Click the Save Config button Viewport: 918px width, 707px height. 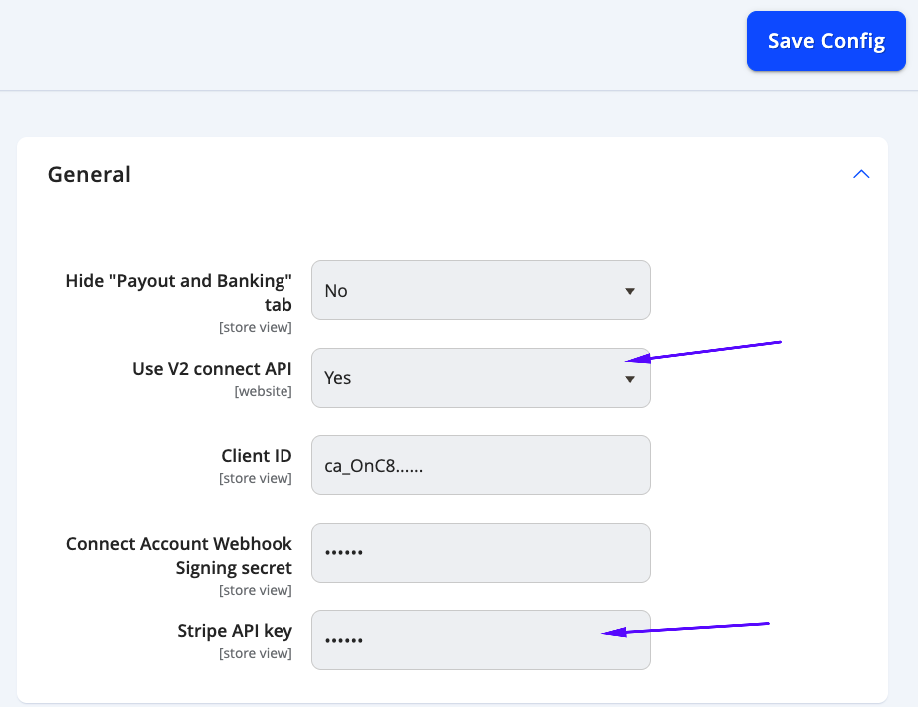click(826, 41)
